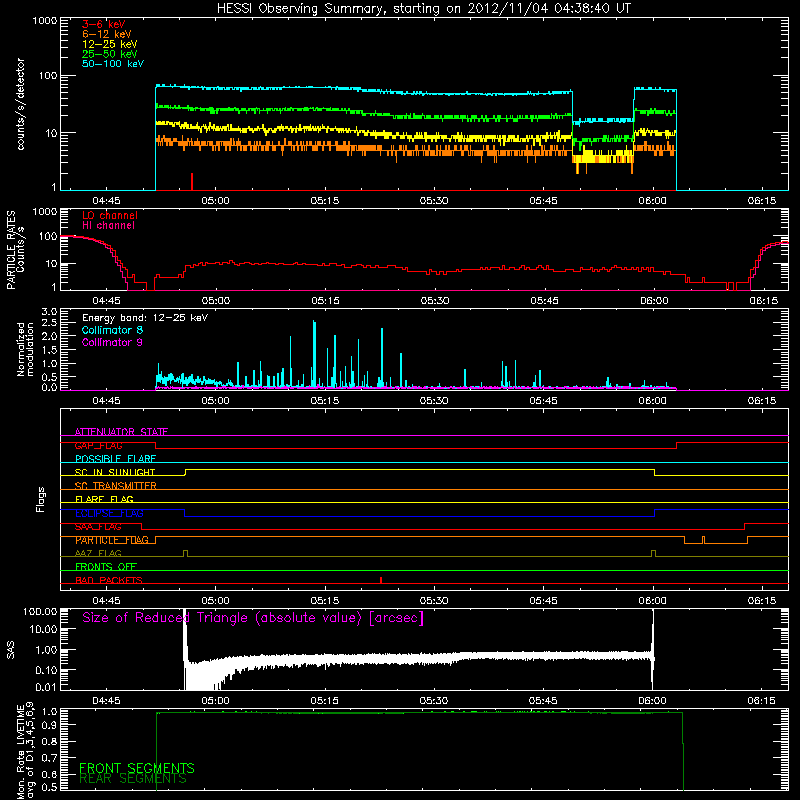Click the SC_TRANSMITTER flag label
The height and width of the screenshot is (800, 800).
click(x=116, y=486)
